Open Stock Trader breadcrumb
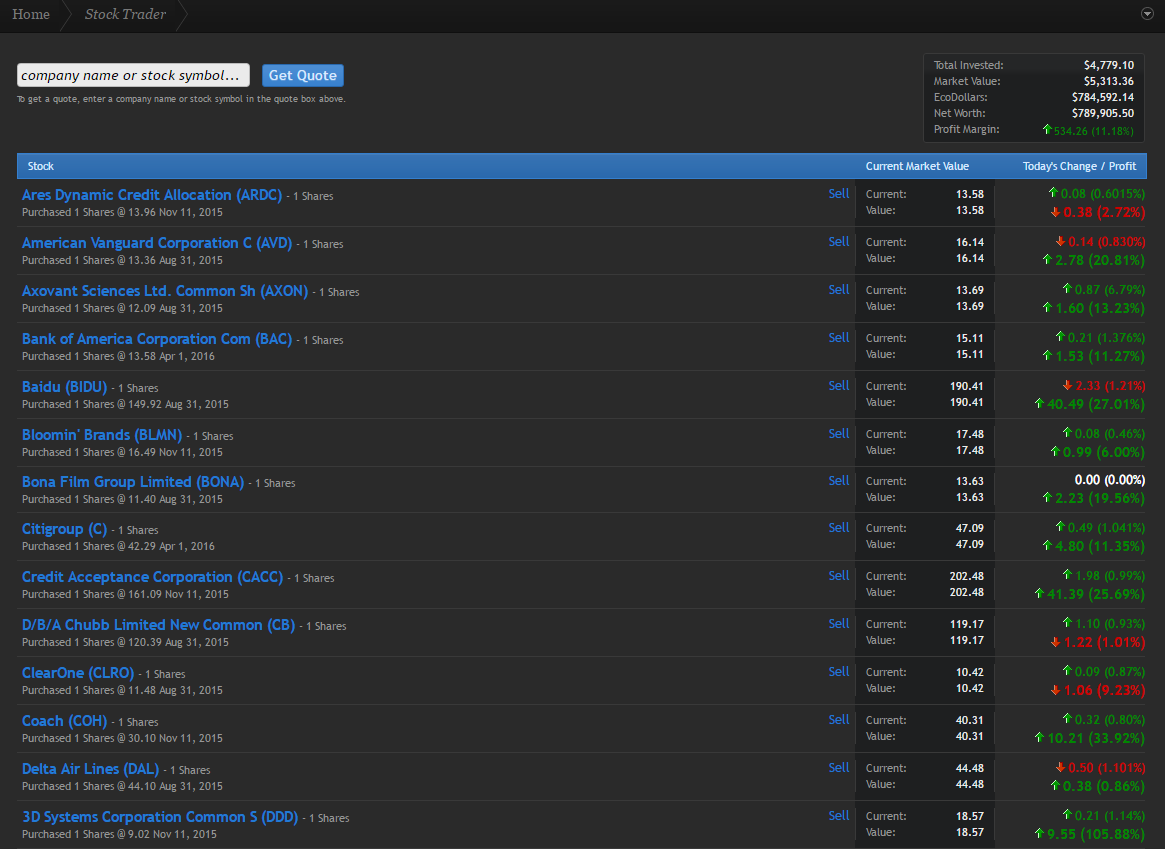This screenshot has height=849, width=1165. pos(125,14)
